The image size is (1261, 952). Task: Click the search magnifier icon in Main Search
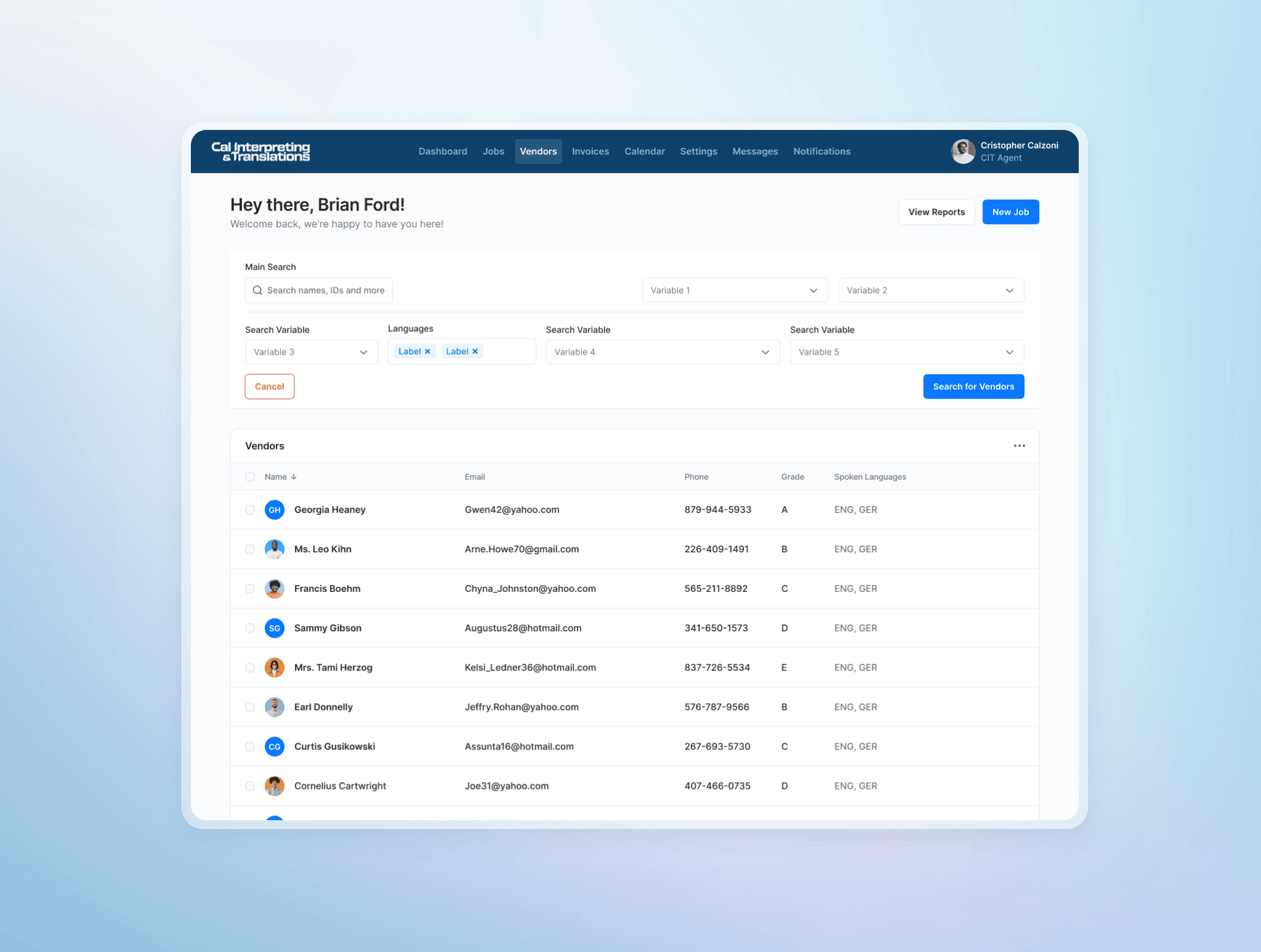[257, 290]
